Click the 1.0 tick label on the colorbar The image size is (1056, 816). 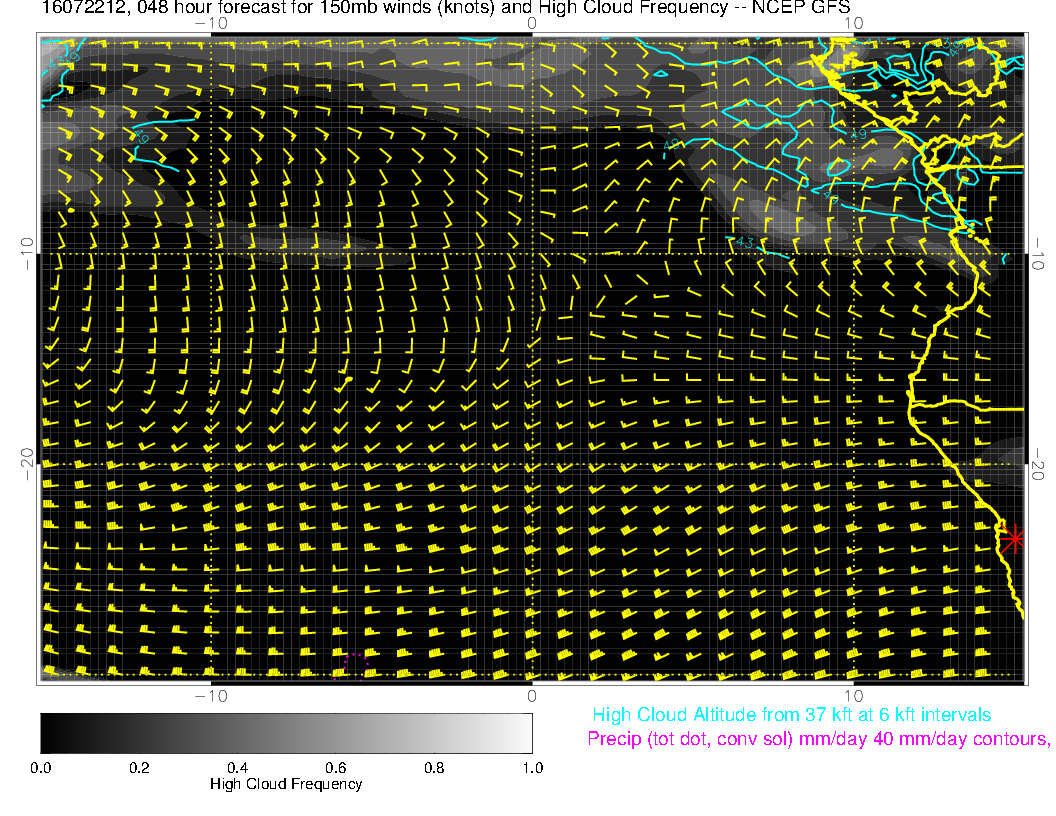531,768
